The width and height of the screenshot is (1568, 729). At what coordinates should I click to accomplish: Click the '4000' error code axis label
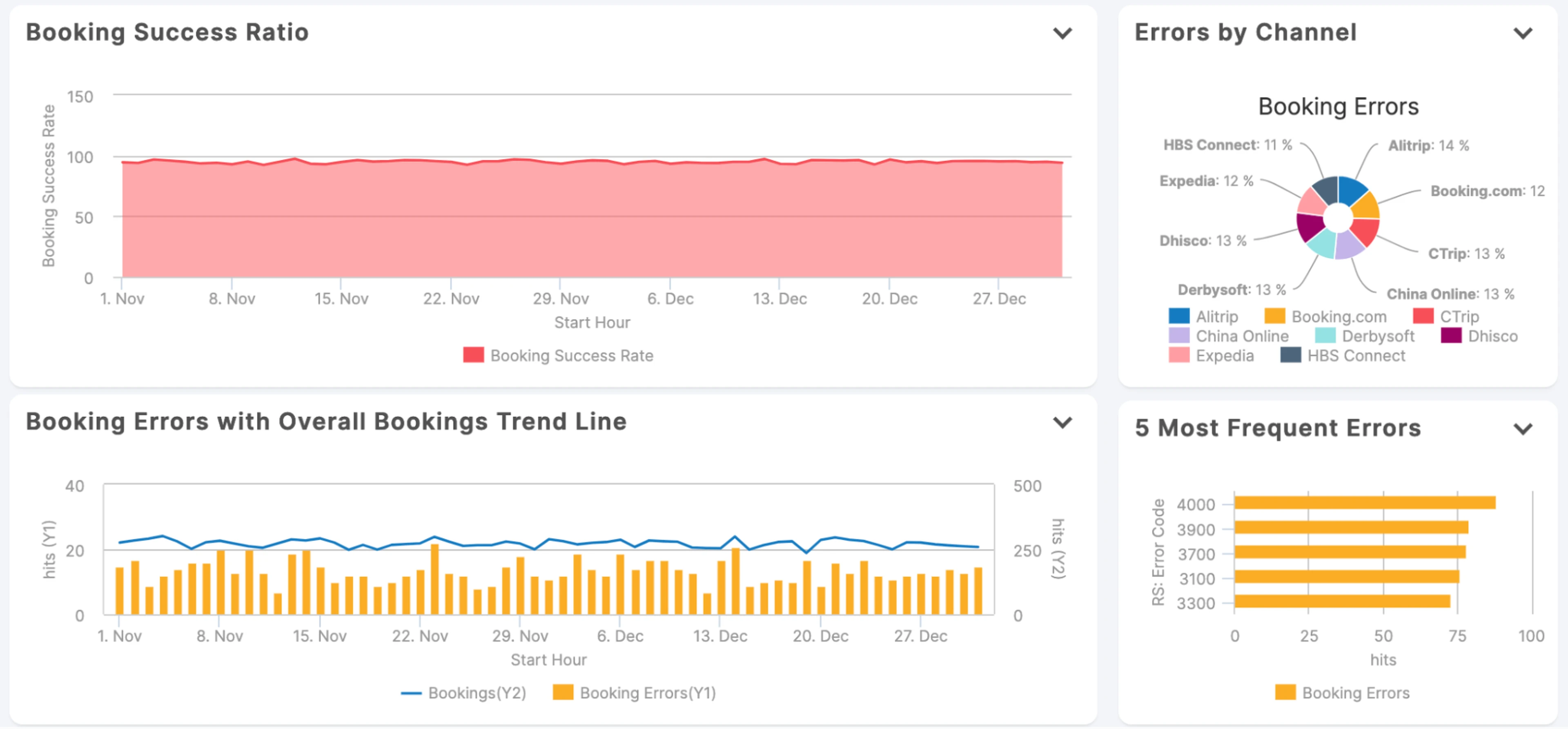[1196, 505]
